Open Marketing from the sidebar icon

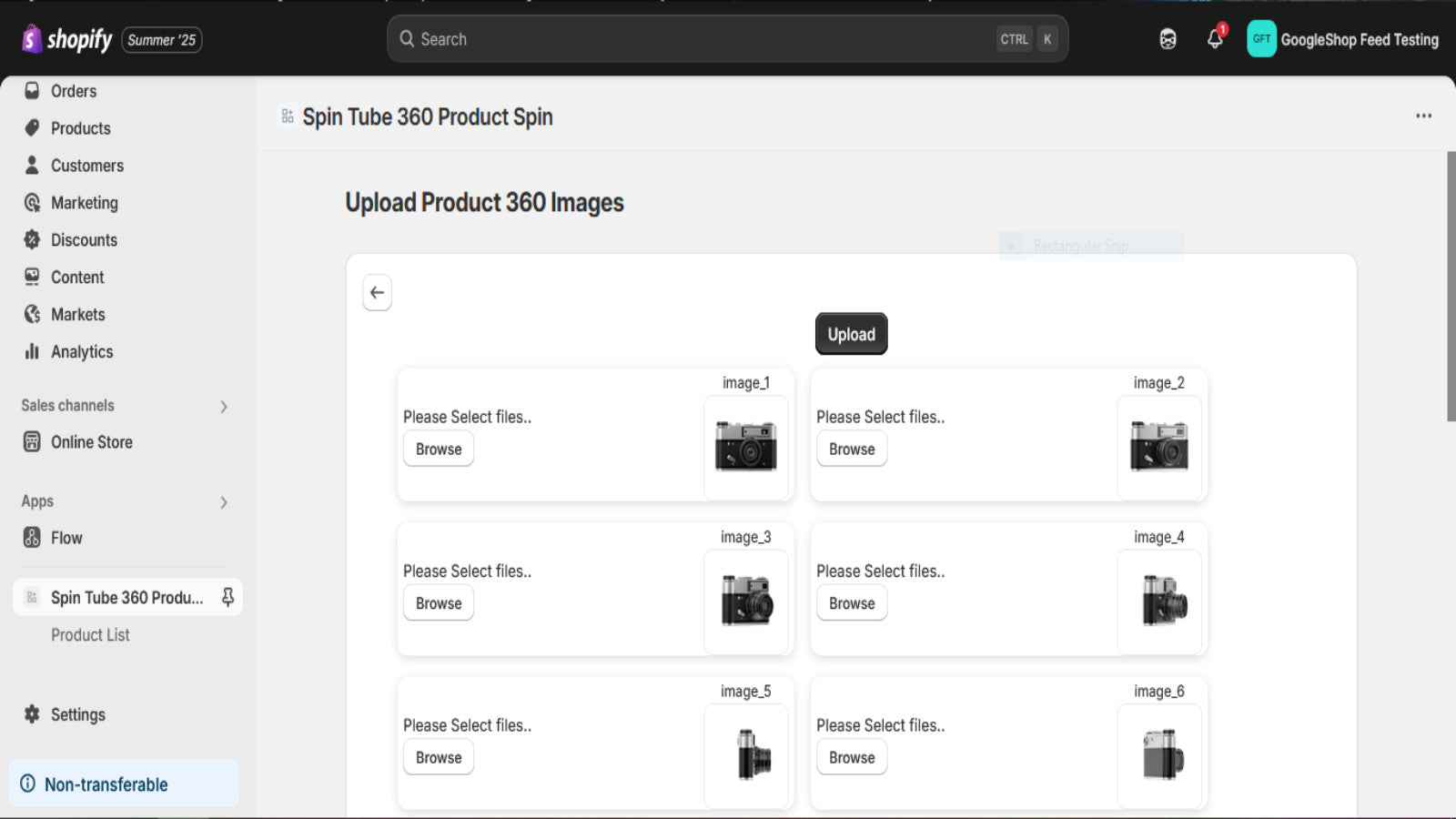32,202
